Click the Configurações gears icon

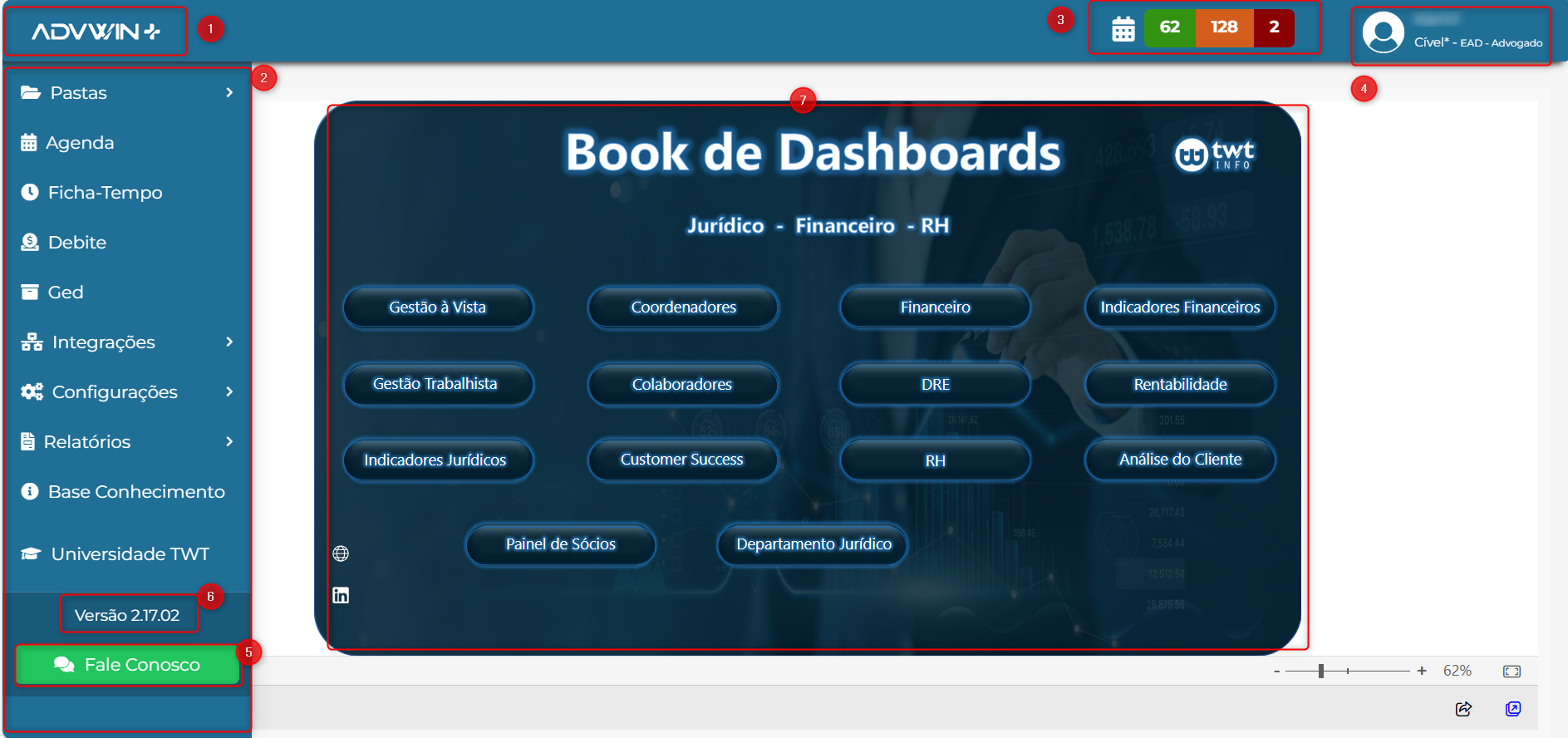coord(32,391)
